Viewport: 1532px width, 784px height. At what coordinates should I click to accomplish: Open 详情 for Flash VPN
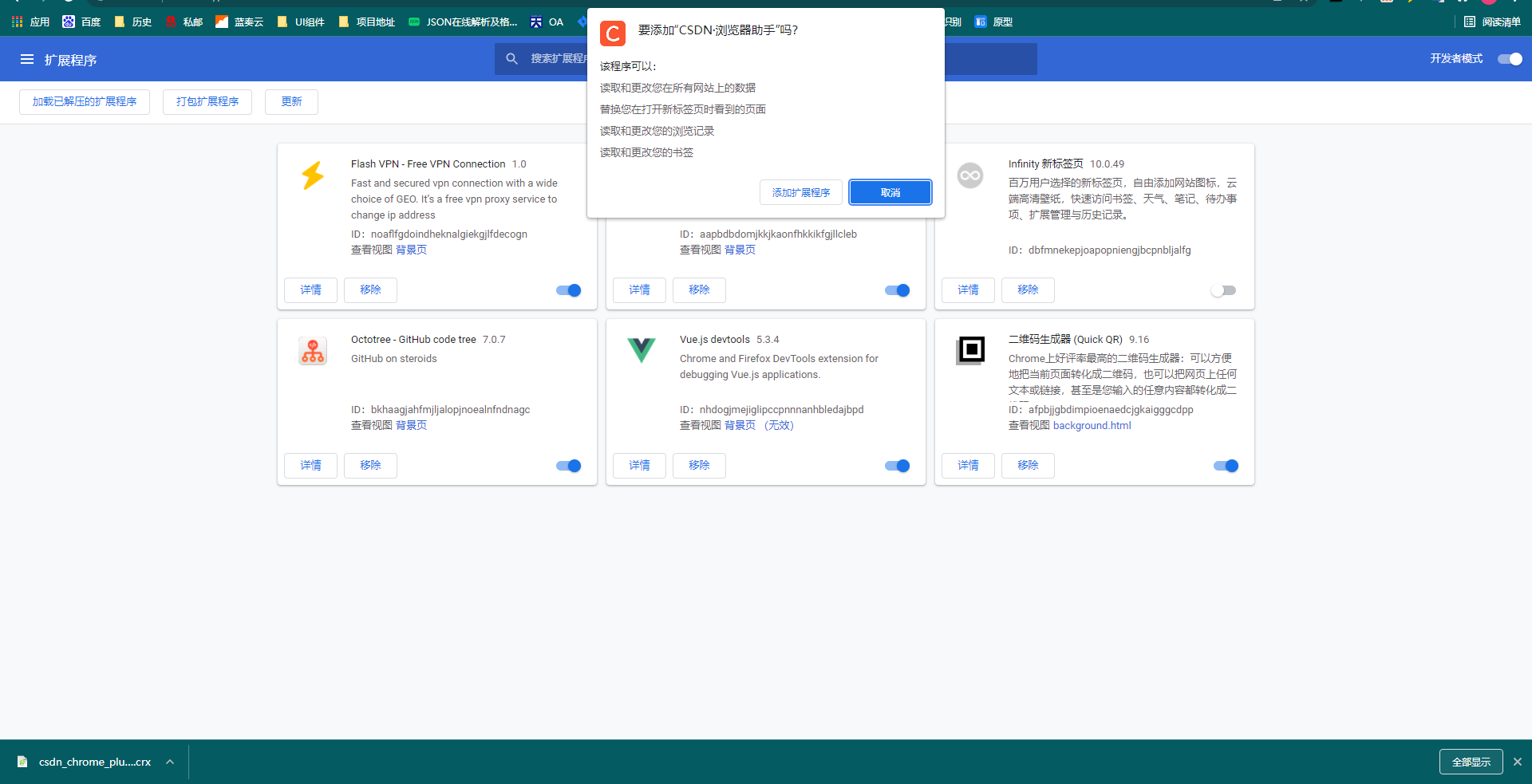pos(310,290)
